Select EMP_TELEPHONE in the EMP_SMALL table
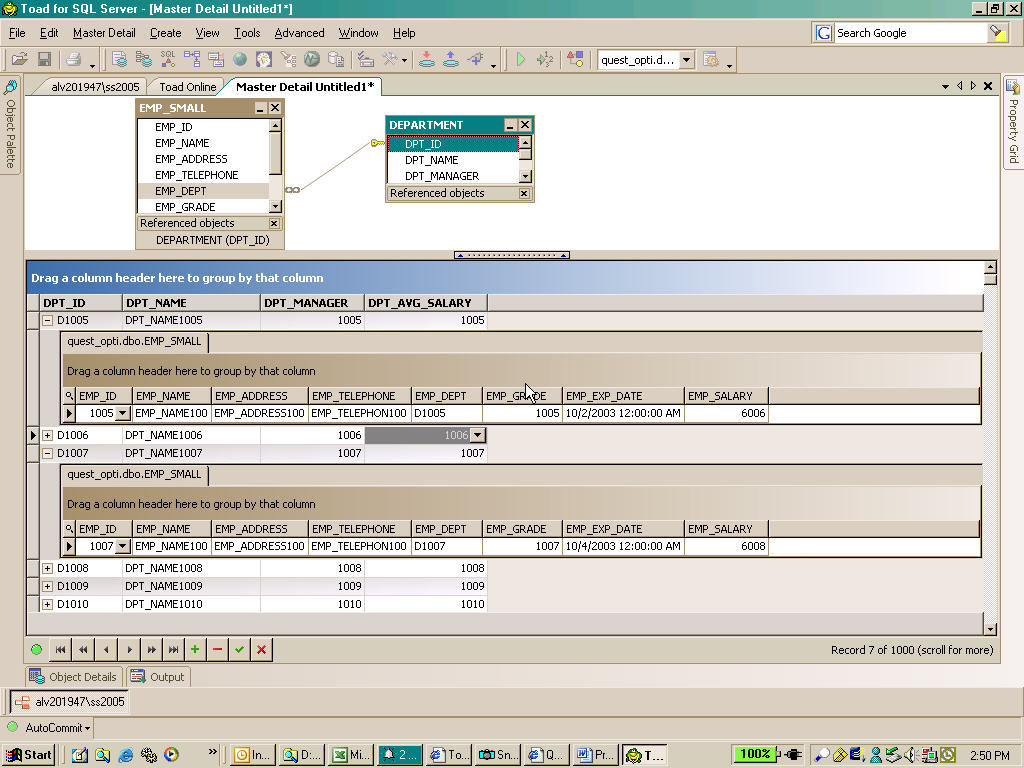The height and width of the screenshot is (768, 1024). click(x=196, y=175)
